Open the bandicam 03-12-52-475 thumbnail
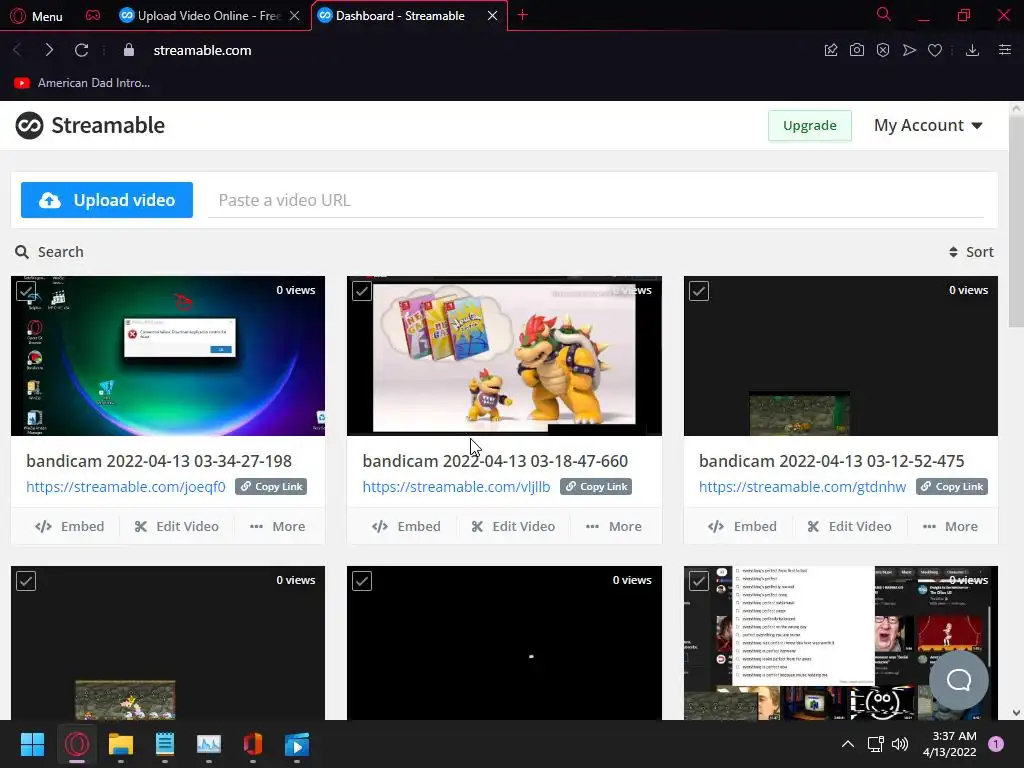 tap(840, 356)
